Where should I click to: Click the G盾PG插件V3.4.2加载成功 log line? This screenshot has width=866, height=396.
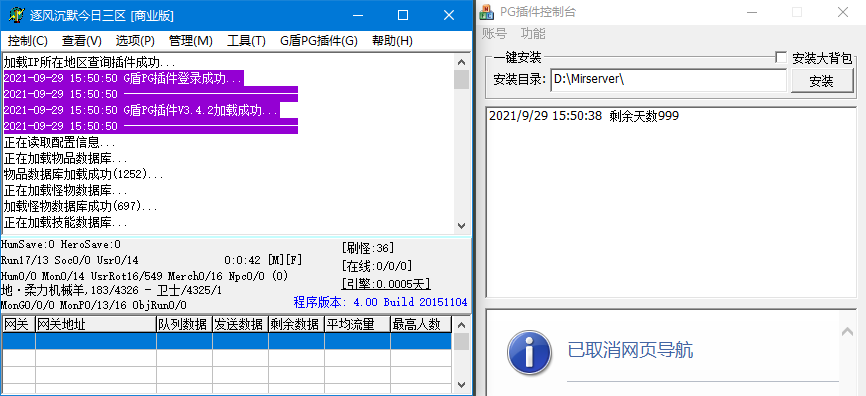(x=141, y=110)
